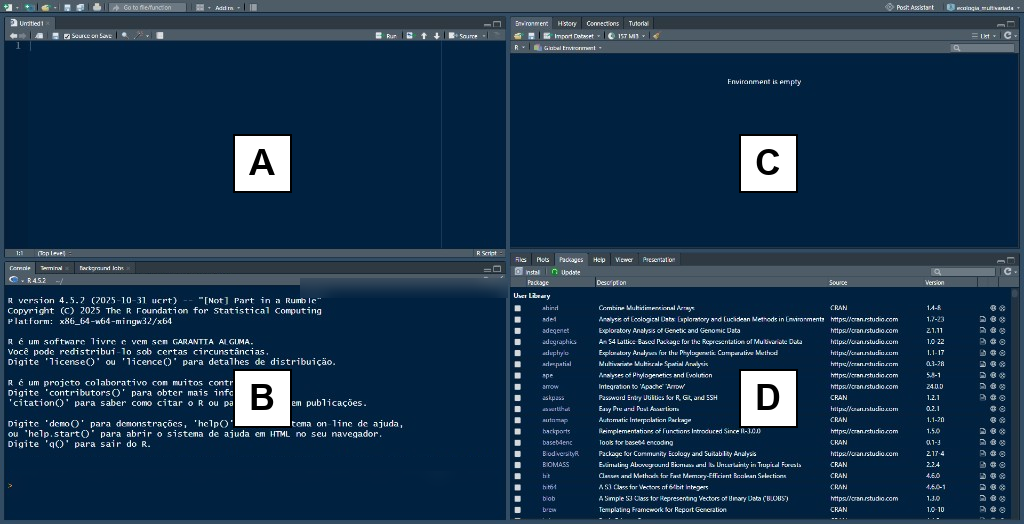This screenshot has width=1024, height=524.
Task: Check the ape package checkbox
Action: click(x=518, y=376)
